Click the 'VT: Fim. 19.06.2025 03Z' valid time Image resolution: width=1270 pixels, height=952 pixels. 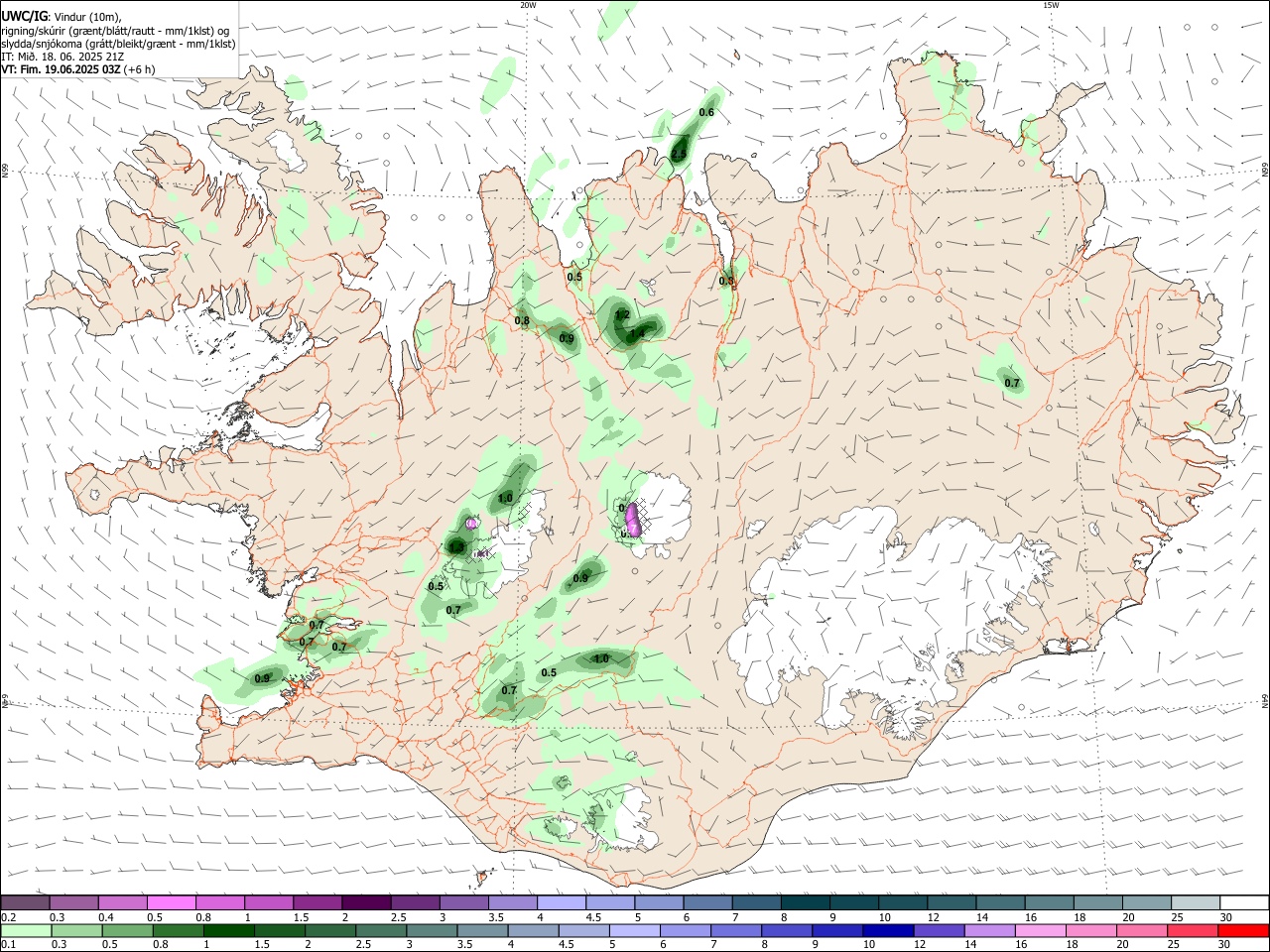61,69
